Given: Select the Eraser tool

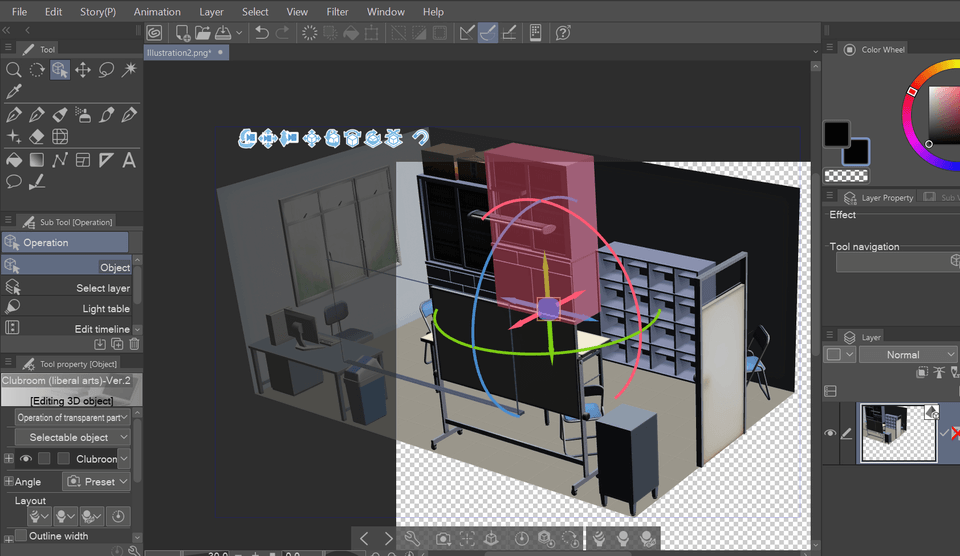Looking at the screenshot, I should click(x=37, y=137).
